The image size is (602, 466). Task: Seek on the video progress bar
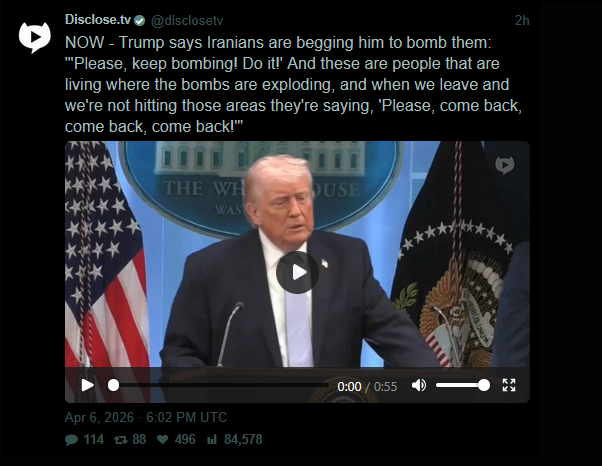tap(220, 385)
